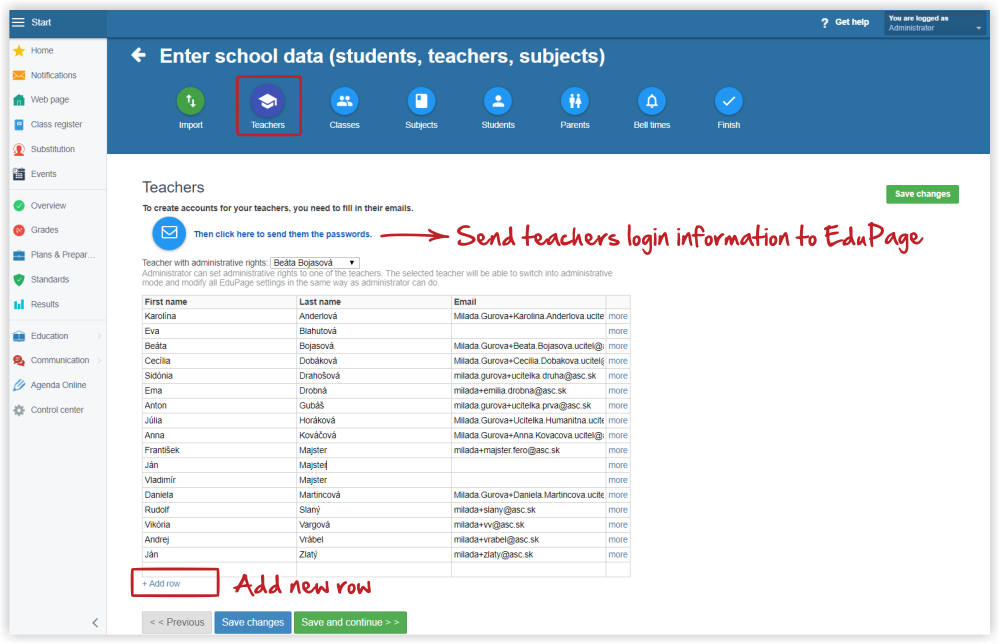Click the Import step icon
Image resolution: width=1000 pixels, height=644 pixels.
(x=191, y=101)
